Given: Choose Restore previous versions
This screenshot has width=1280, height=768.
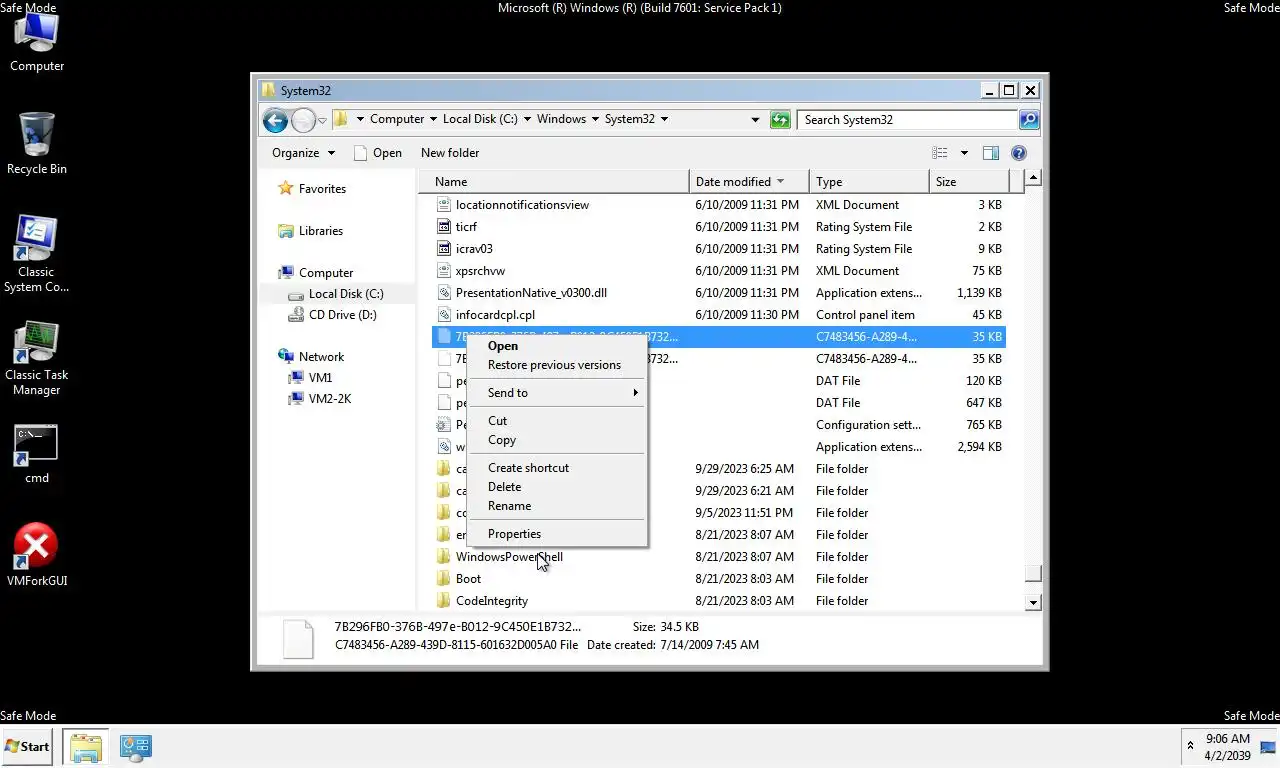Looking at the screenshot, I should pos(557,365).
